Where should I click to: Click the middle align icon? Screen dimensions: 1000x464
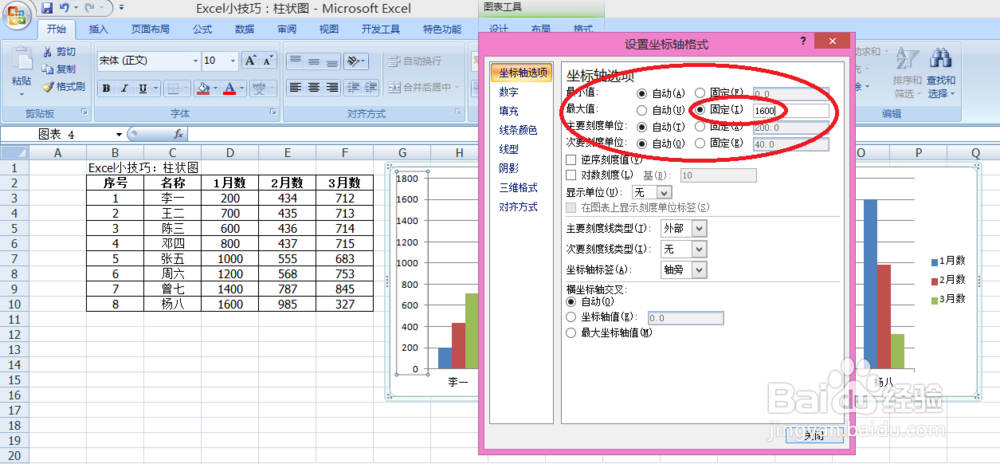click(313, 61)
